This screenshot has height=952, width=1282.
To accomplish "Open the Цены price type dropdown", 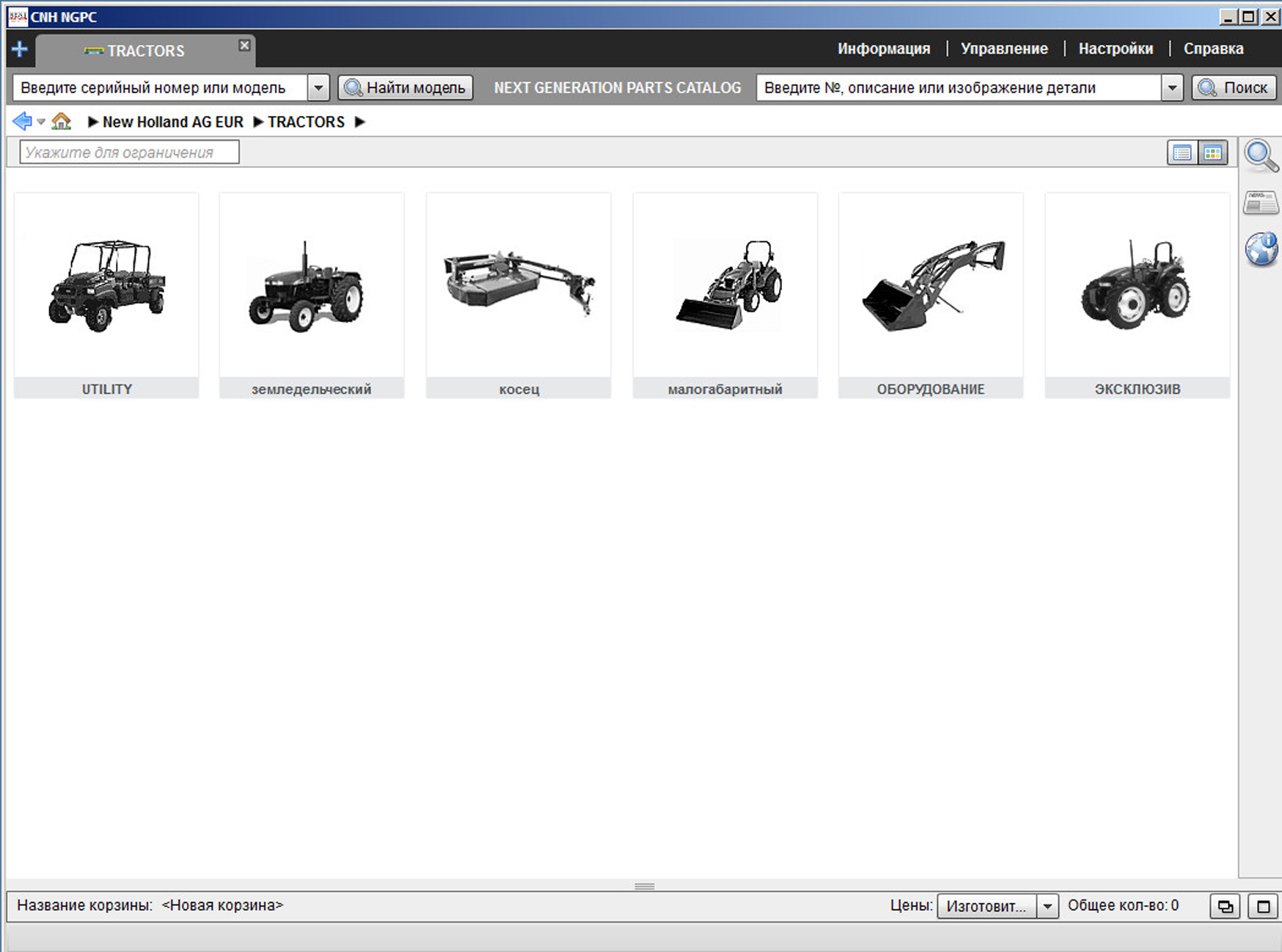I will click(1047, 907).
